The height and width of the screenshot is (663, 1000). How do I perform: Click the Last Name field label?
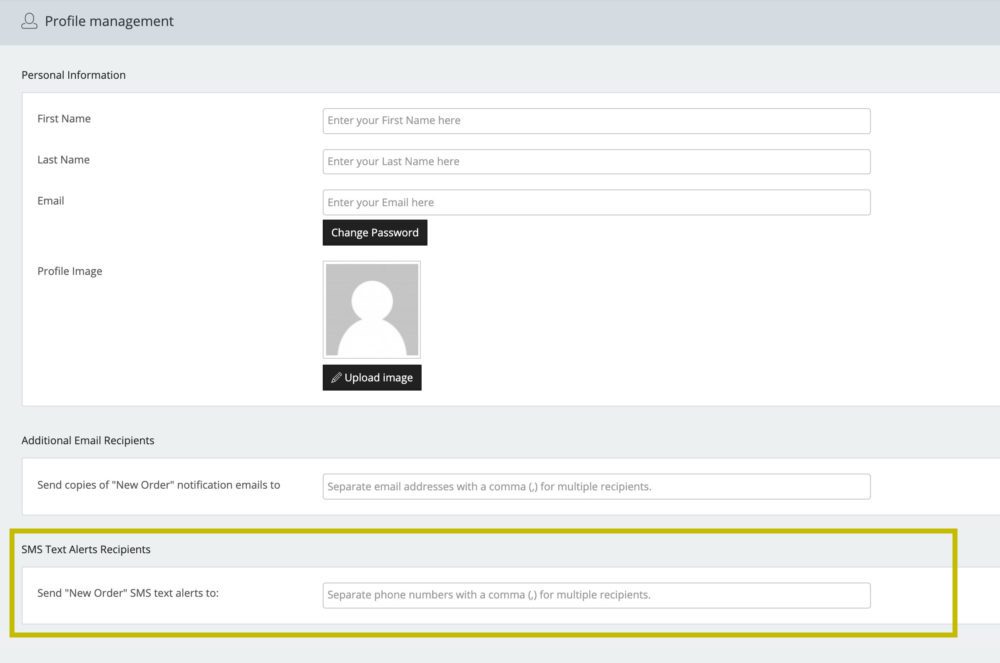[63, 160]
